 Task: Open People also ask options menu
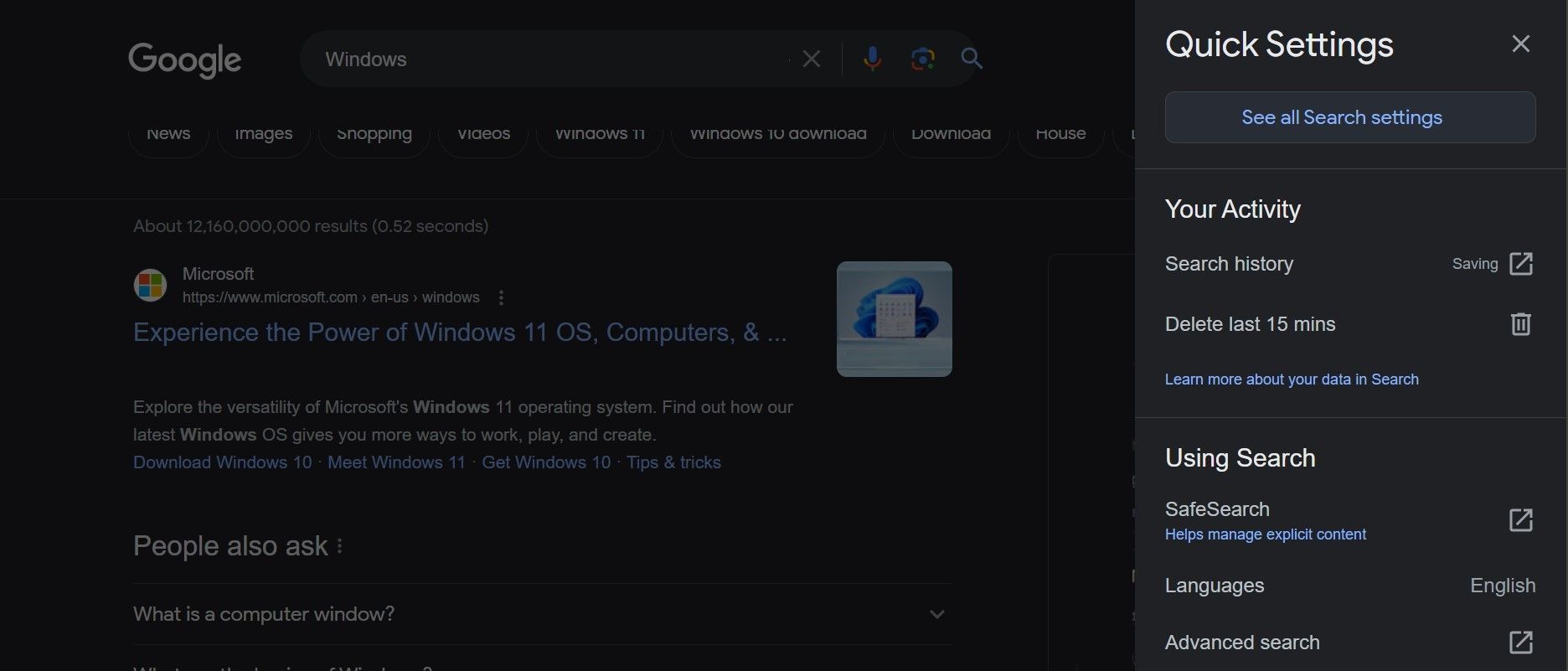coord(339,546)
